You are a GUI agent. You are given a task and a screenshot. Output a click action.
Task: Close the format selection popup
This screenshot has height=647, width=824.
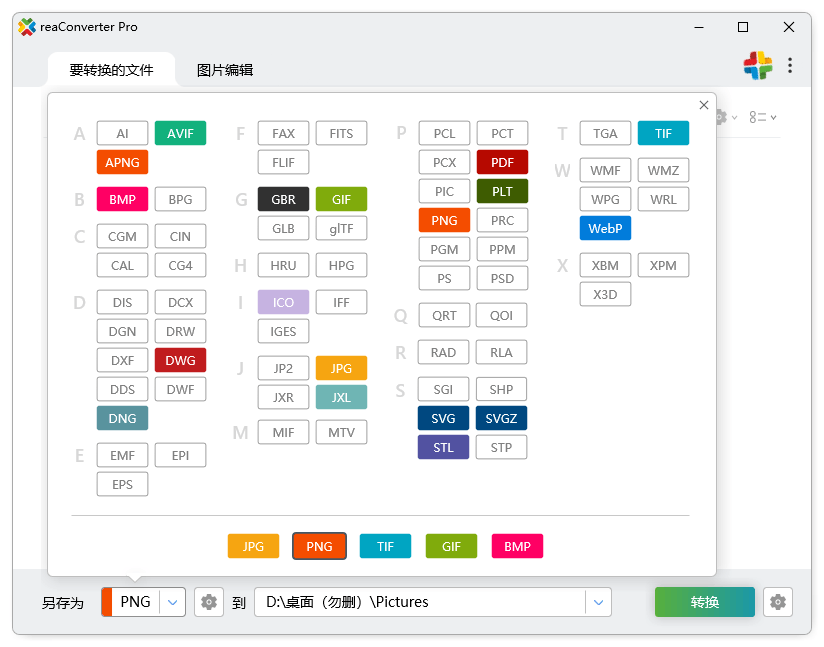point(703,105)
